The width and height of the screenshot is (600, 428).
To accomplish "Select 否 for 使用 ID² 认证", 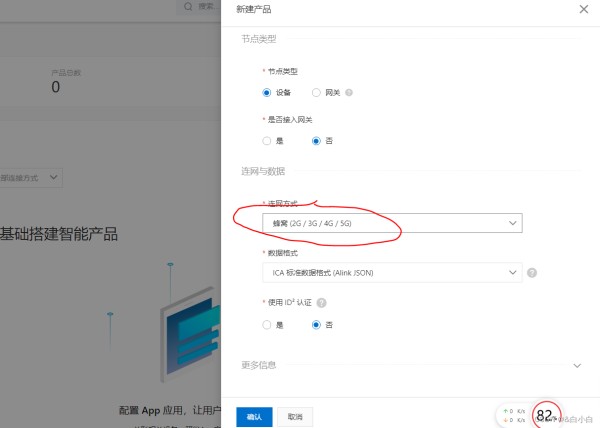I will point(316,325).
